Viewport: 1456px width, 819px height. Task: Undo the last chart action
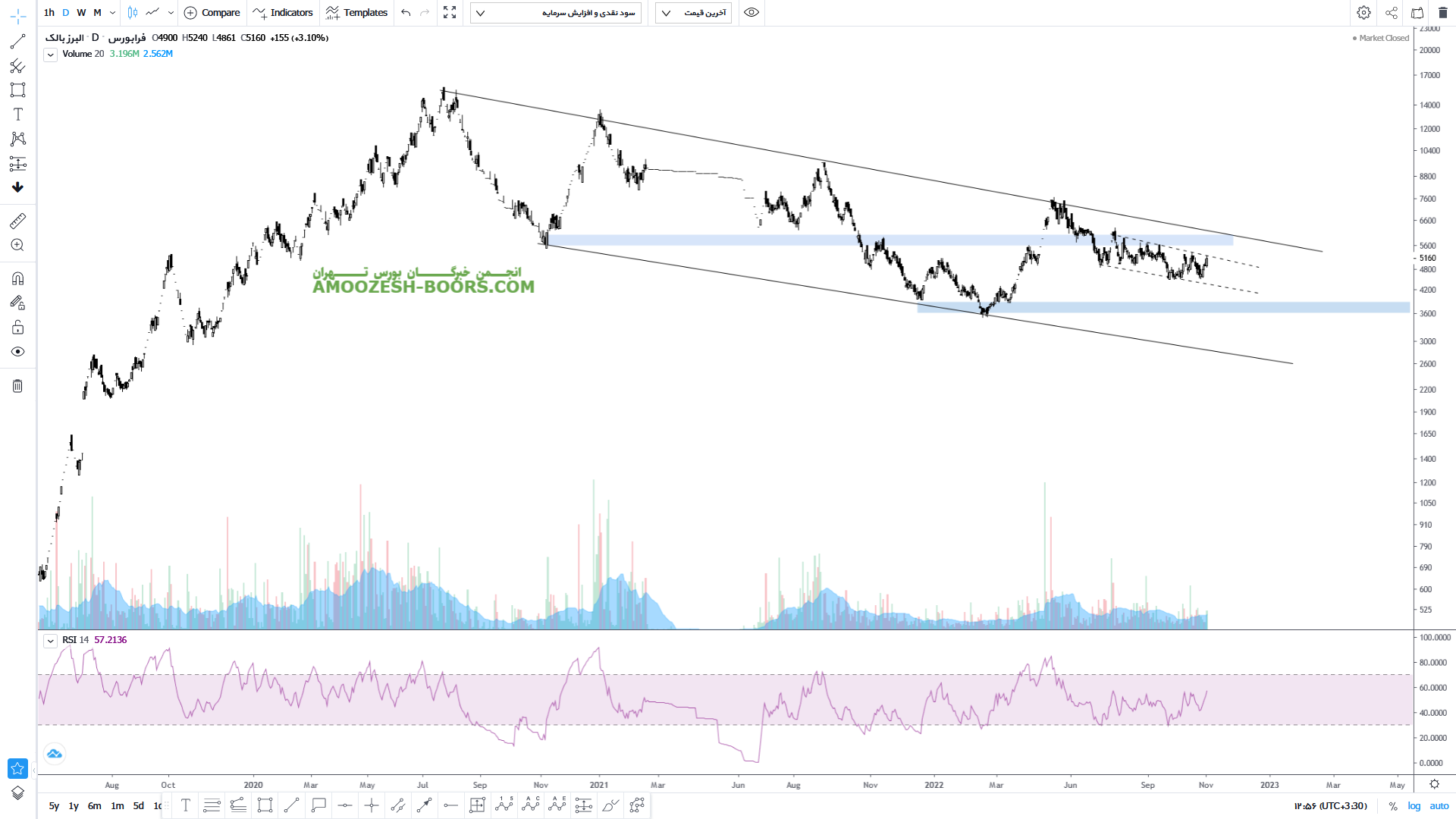coord(406,13)
